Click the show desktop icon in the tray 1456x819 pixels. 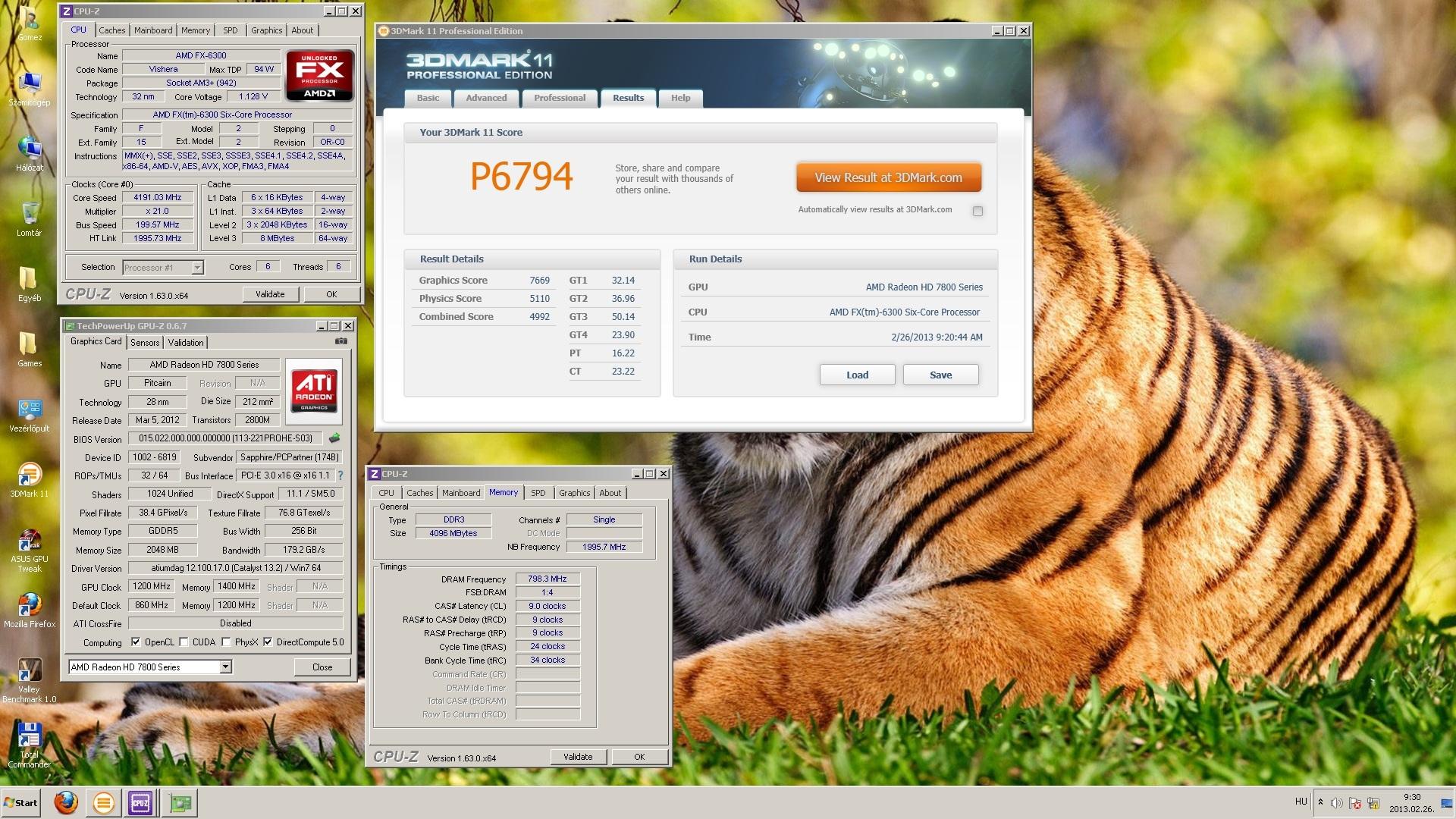1446,802
